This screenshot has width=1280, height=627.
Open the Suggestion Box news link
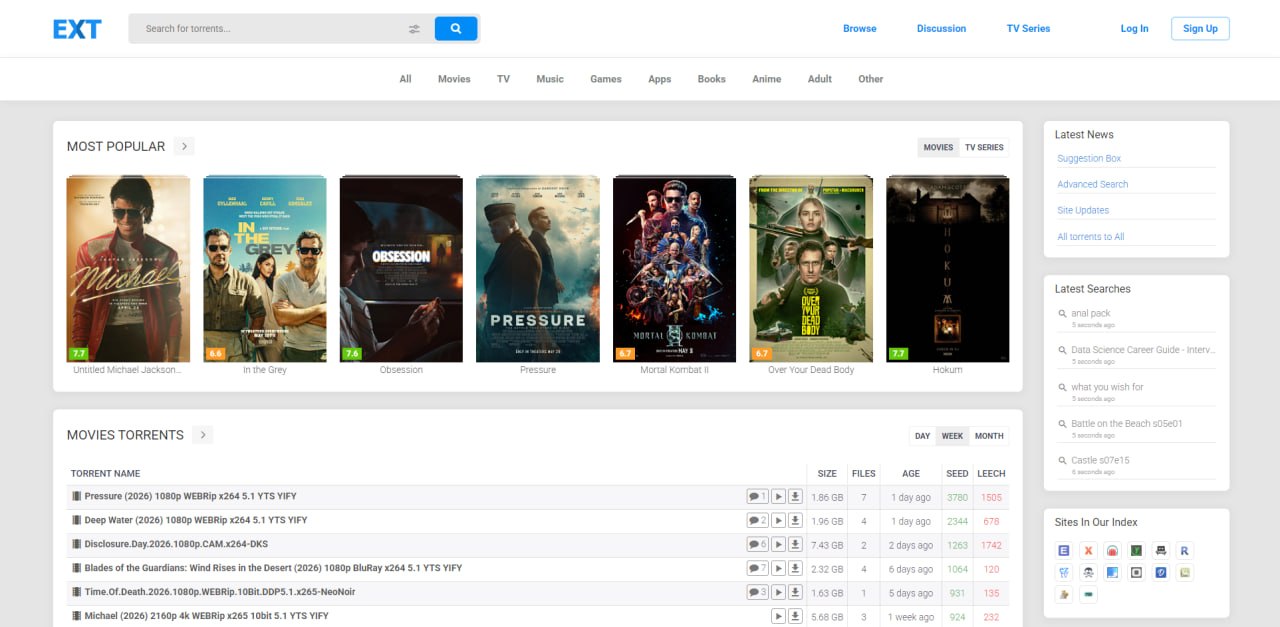tap(1089, 159)
